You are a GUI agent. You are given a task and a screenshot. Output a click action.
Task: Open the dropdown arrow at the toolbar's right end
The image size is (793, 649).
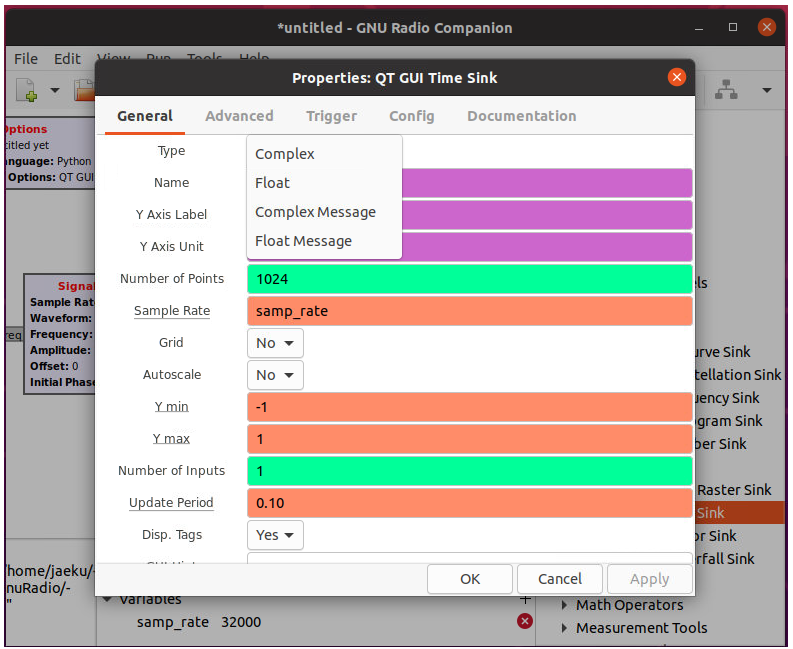[x=767, y=91]
